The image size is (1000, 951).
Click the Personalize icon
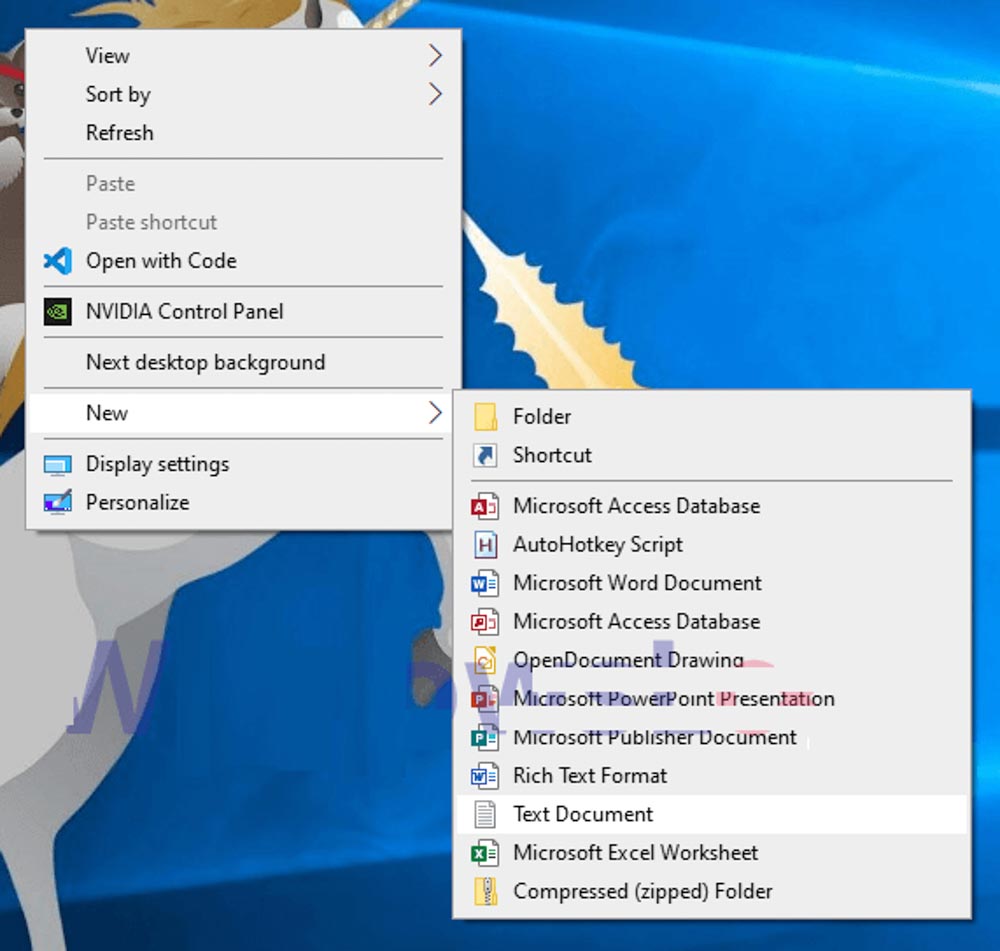click(x=58, y=503)
